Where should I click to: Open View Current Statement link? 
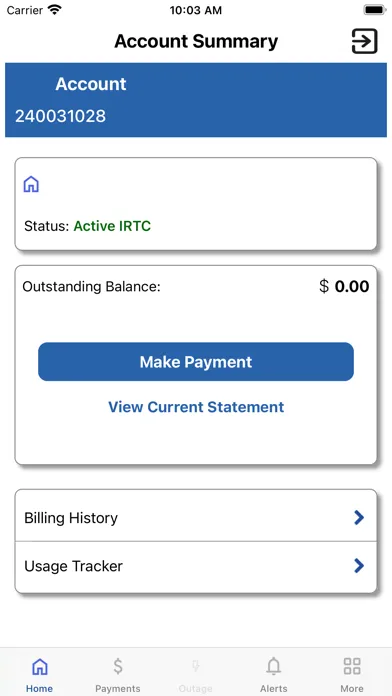[x=196, y=407]
